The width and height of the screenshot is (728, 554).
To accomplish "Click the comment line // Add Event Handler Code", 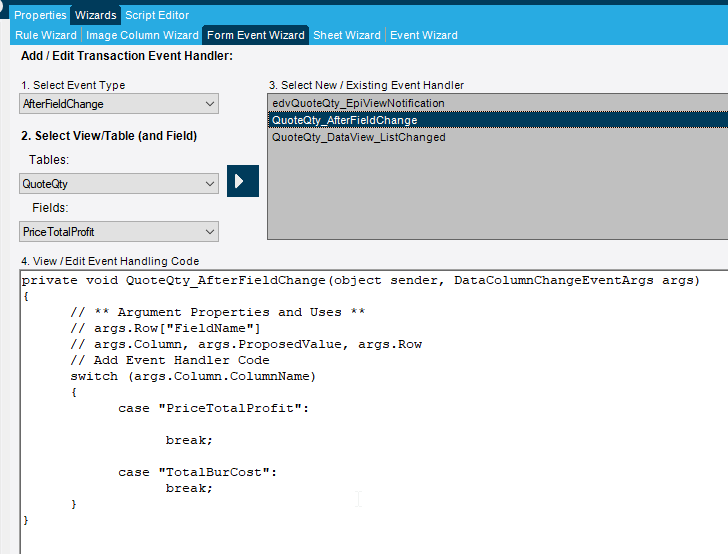I will [x=170, y=360].
